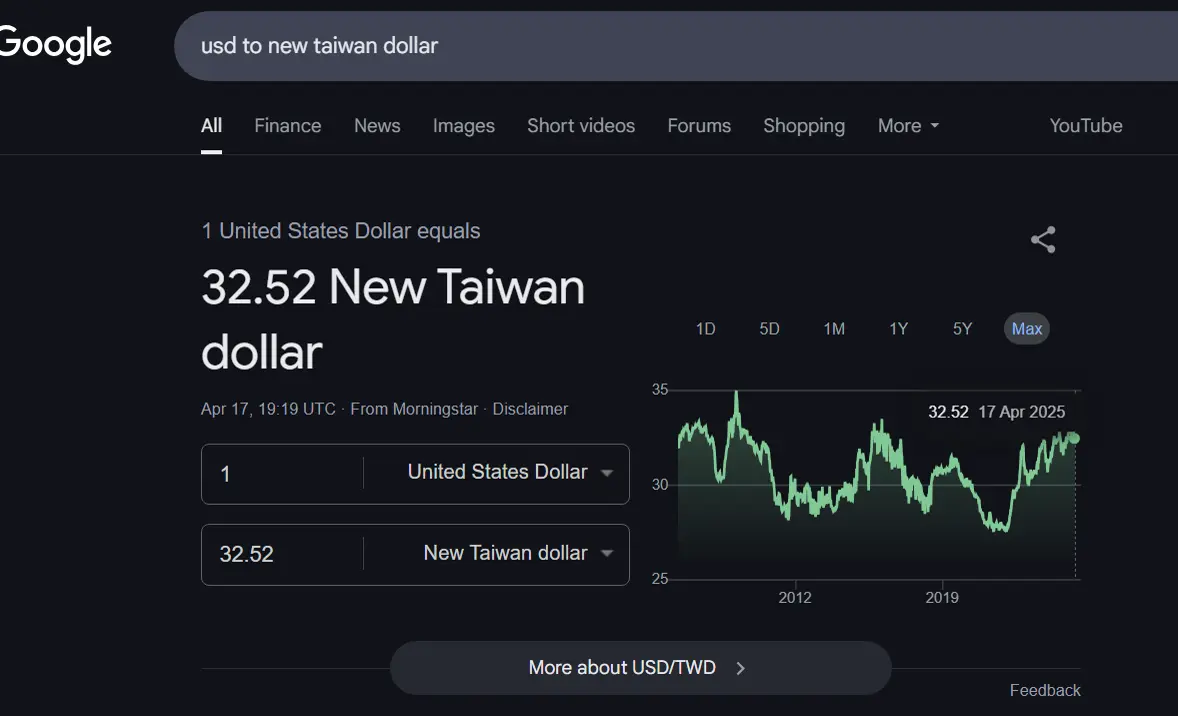The width and height of the screenshot is (1178, 716).
Task: Switch chart to 1M range
Action: pos(834,329)
